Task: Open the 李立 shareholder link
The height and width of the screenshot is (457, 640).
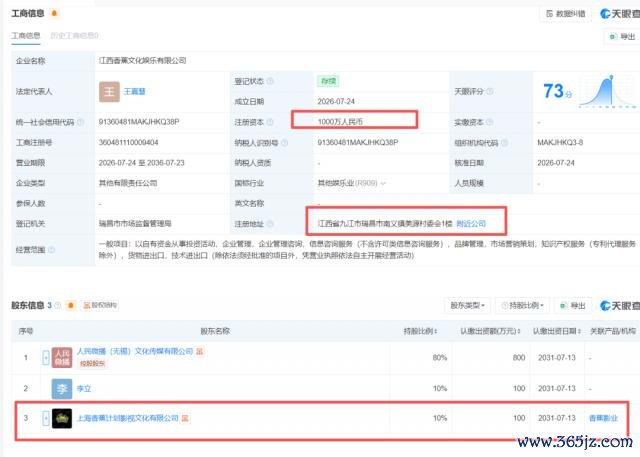Action: (x=84, y=388)
